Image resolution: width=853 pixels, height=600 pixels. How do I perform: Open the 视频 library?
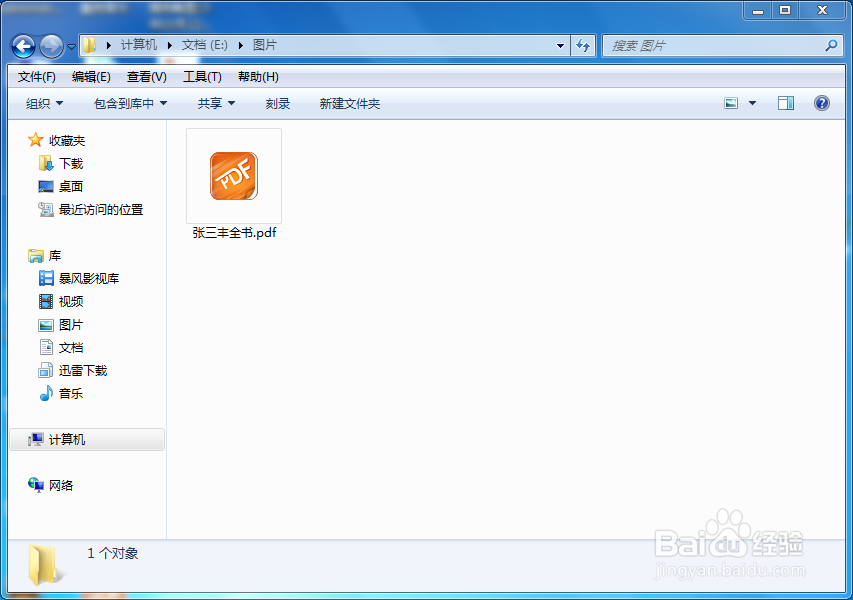[x=61, y=301]
